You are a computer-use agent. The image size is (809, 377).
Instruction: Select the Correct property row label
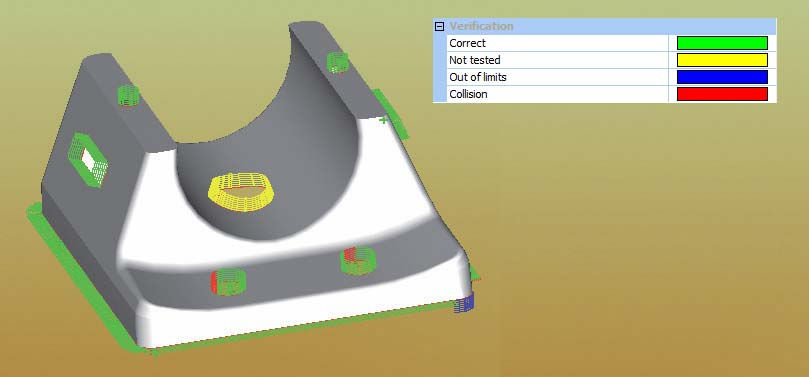click(x=467, y=43)
